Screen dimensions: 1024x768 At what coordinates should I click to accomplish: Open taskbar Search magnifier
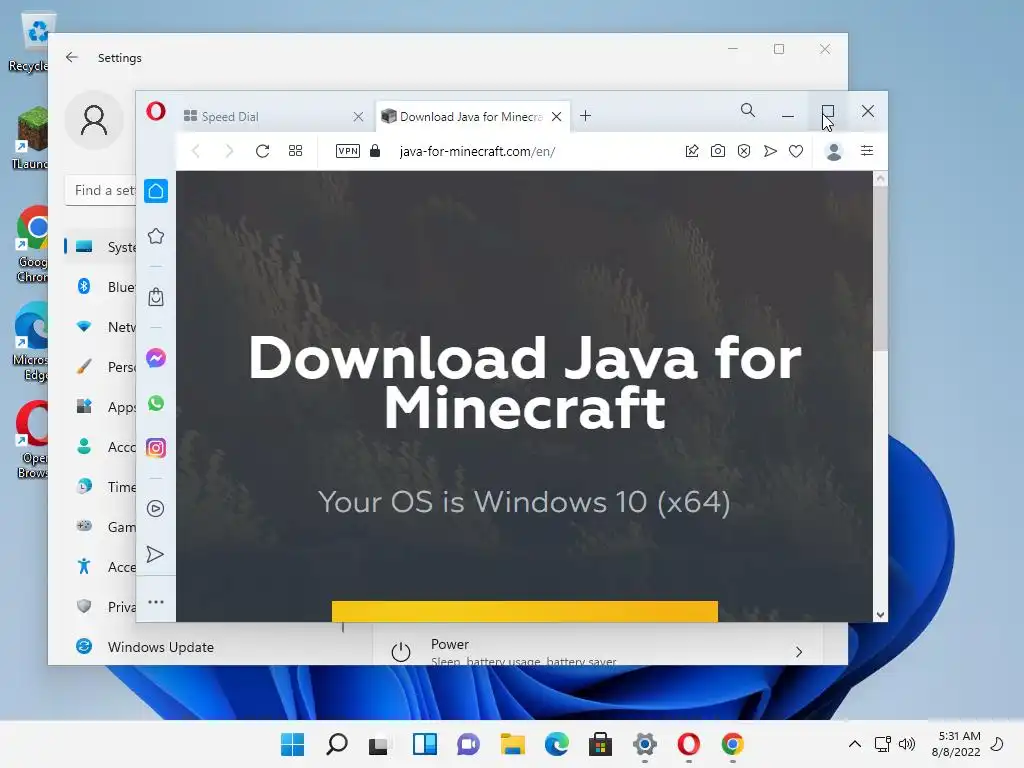(x=336, y=744)
